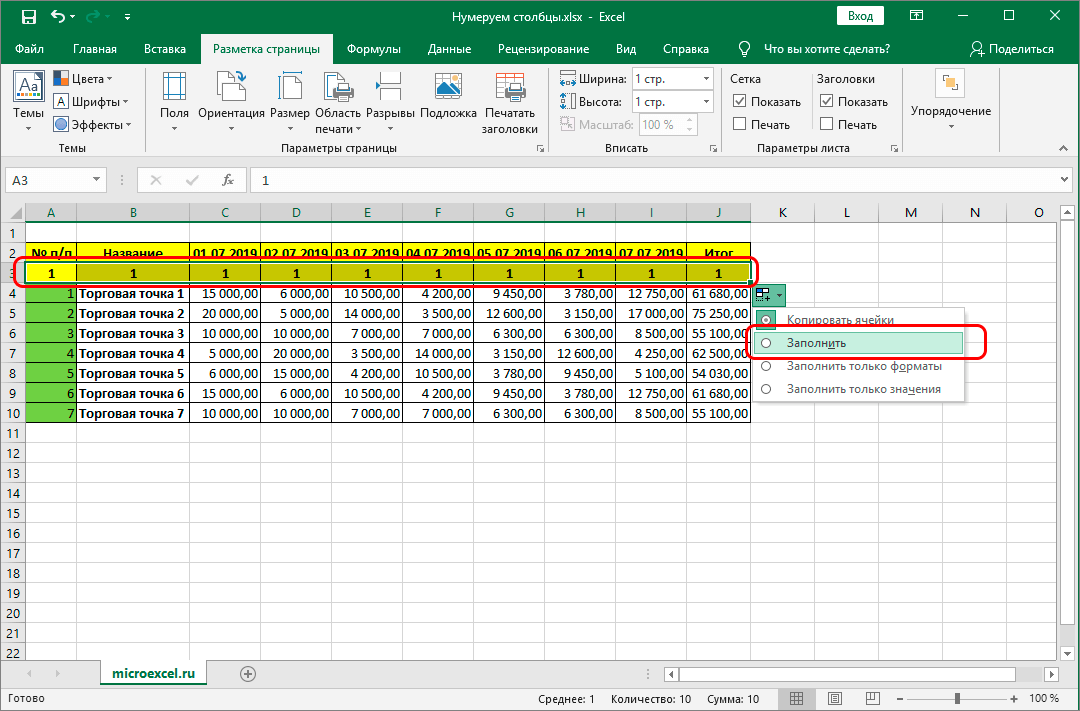Image resolution: width=1080 pixels, height=711 pixels.
Task: Expand the Ширина width dropdown
Action: coord(705,79)
